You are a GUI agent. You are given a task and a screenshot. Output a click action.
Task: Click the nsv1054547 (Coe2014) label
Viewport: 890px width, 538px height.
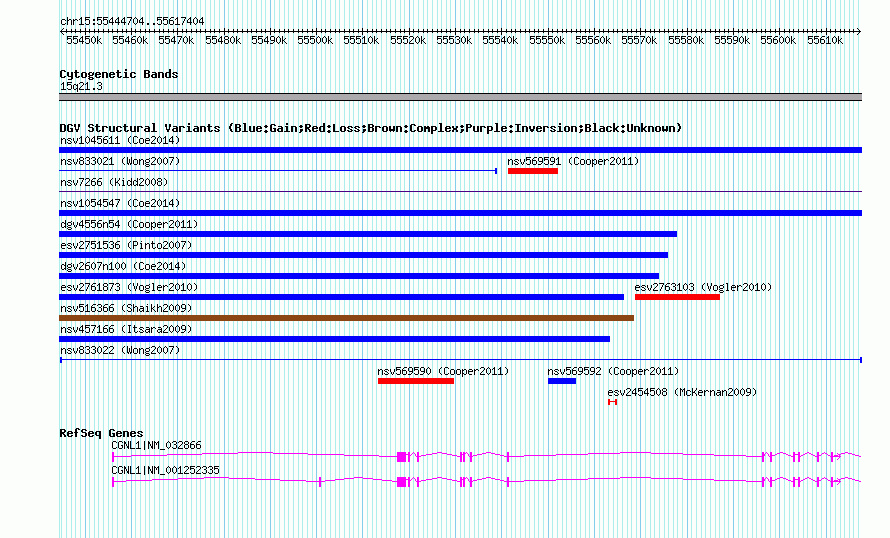120,203
